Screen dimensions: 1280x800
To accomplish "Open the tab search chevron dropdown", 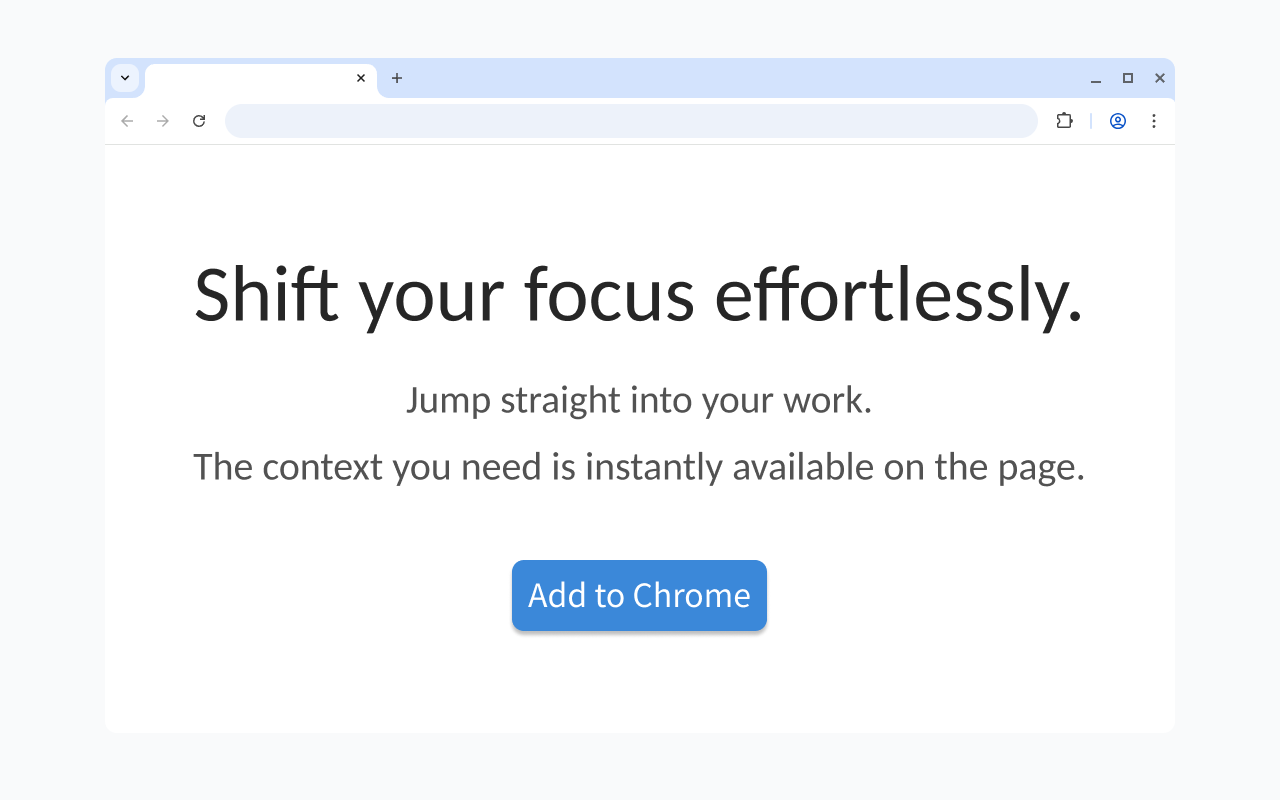I will point(125,78).
